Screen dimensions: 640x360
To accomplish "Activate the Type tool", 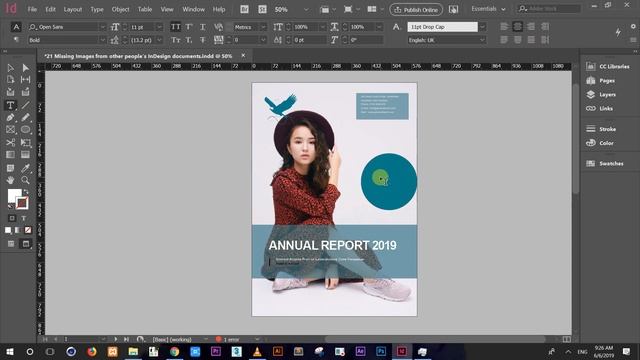I will pyautogui.click(x=10, y=105).
